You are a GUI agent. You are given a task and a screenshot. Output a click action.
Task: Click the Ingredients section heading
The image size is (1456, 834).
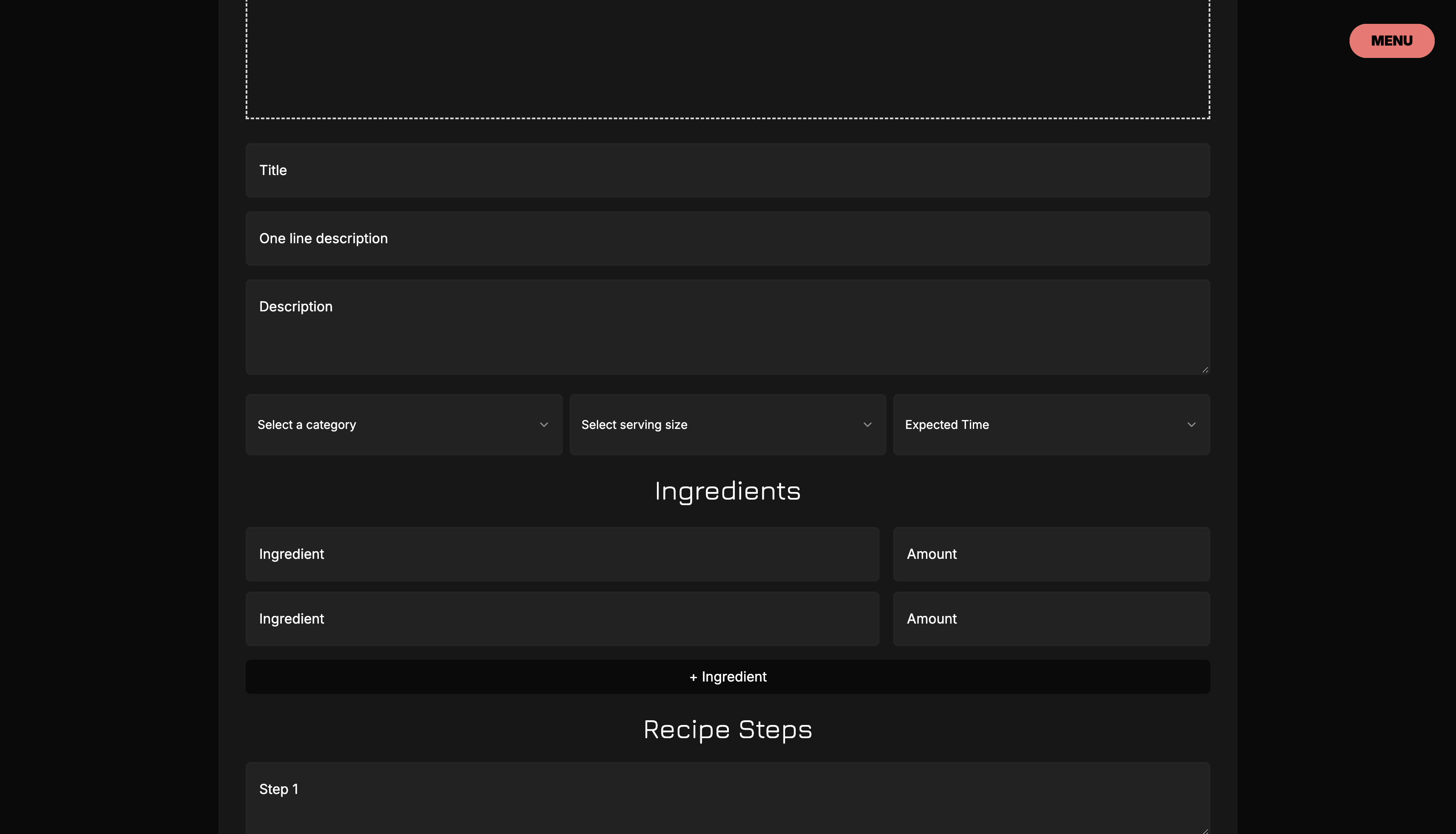coord(727,491)
